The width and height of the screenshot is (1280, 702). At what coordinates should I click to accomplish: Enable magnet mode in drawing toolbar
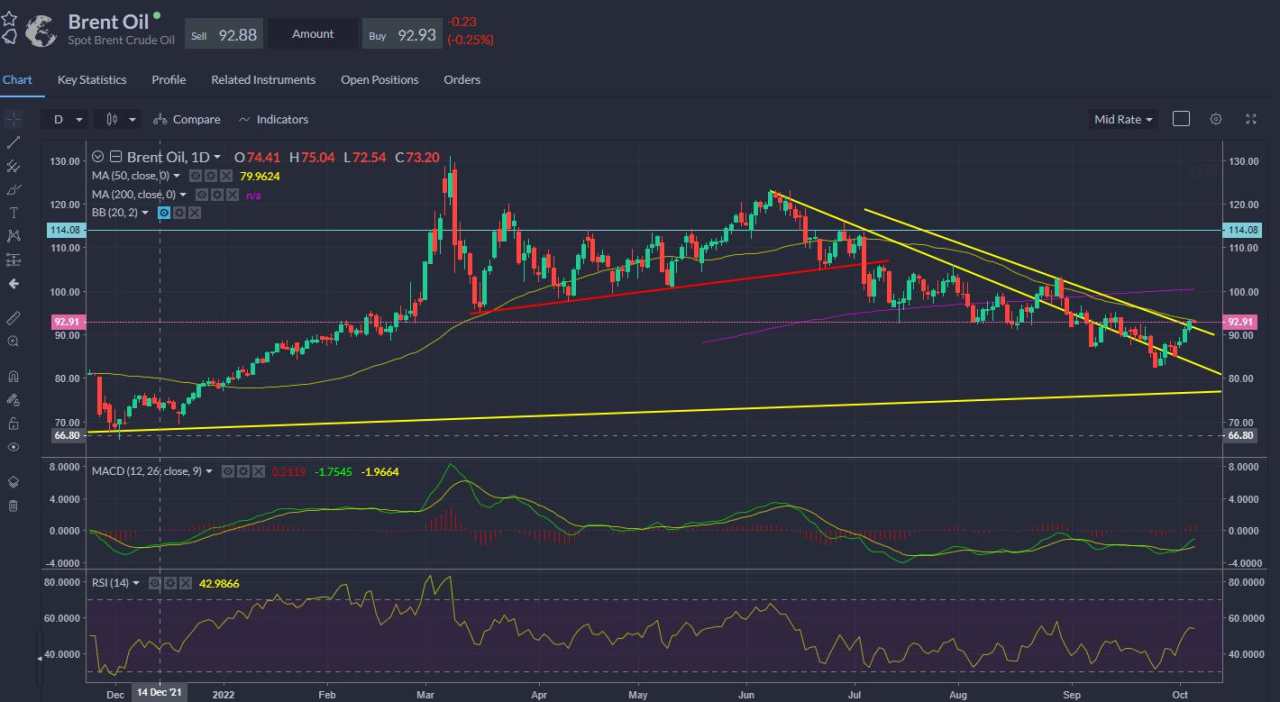click(13, 376)
